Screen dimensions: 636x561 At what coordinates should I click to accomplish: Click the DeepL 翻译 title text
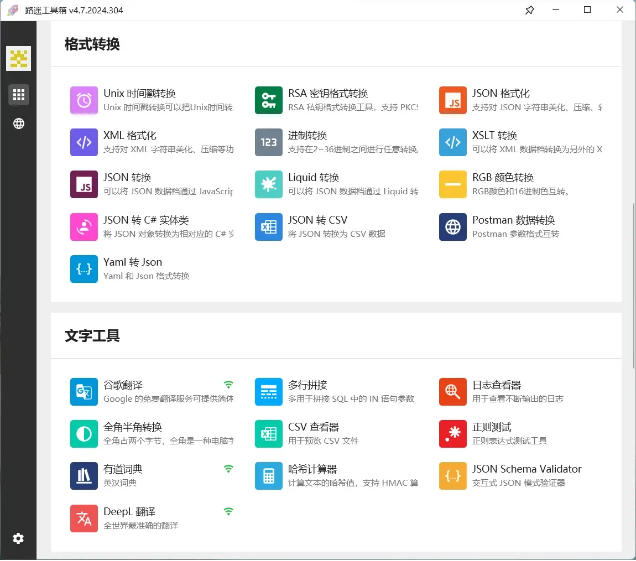coord(129,512)
